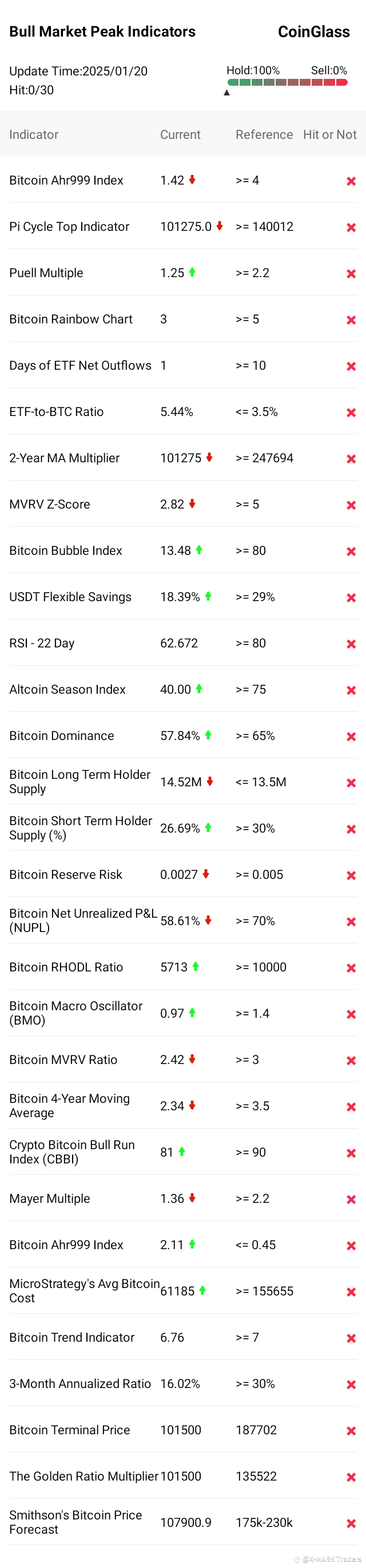Open the Bitcoin Rainbow Chart indicator name

point(71,319)
